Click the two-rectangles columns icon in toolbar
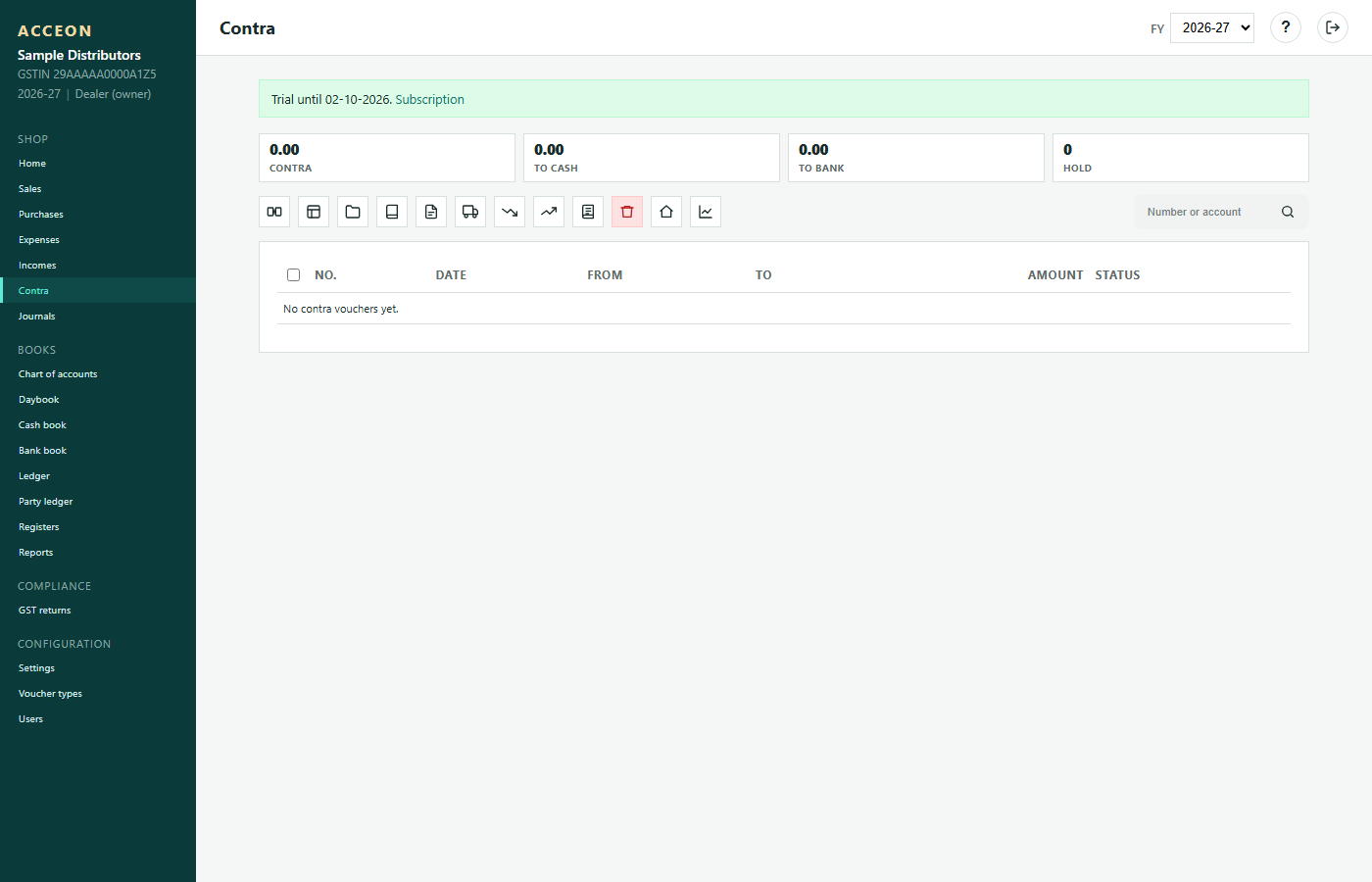 274,212
